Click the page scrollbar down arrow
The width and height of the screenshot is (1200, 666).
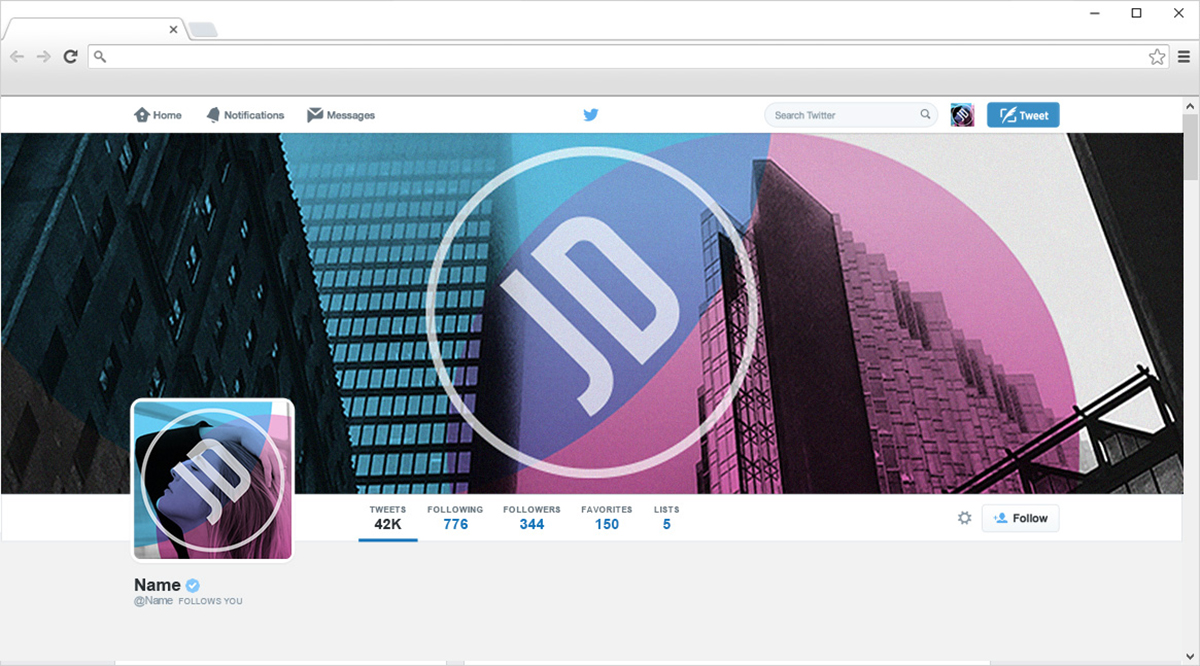(x=1191, y=655)
